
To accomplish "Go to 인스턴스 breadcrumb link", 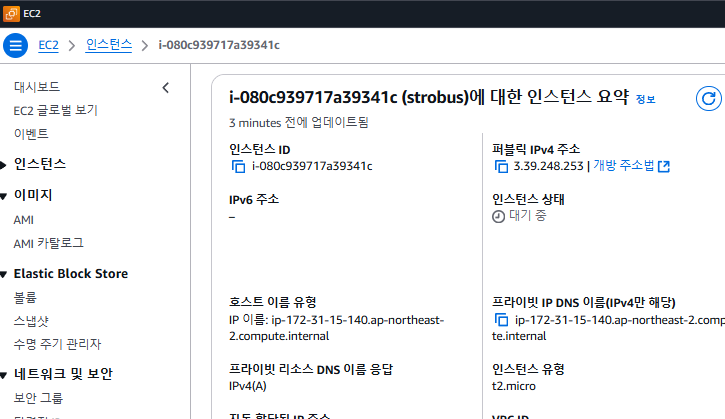I will (109, 45).
